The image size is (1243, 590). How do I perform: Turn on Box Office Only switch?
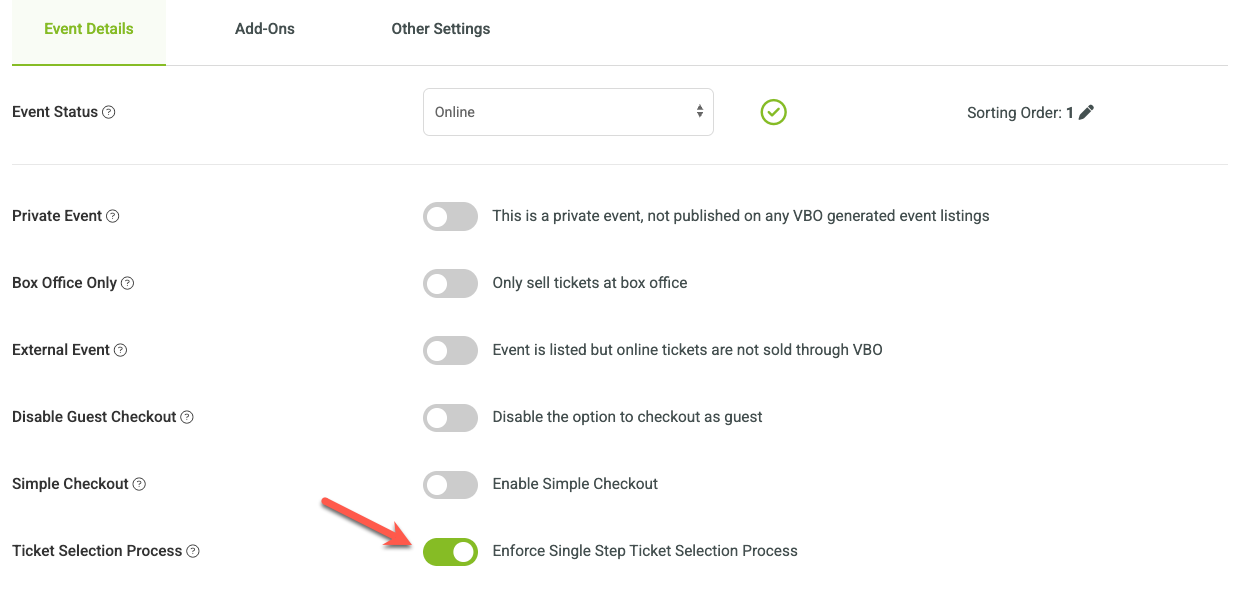click(450, 283)
